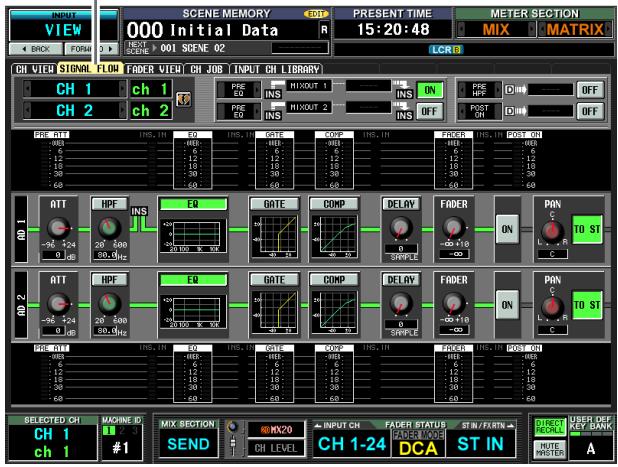Select next channel right of CH 2

point(123,111)
